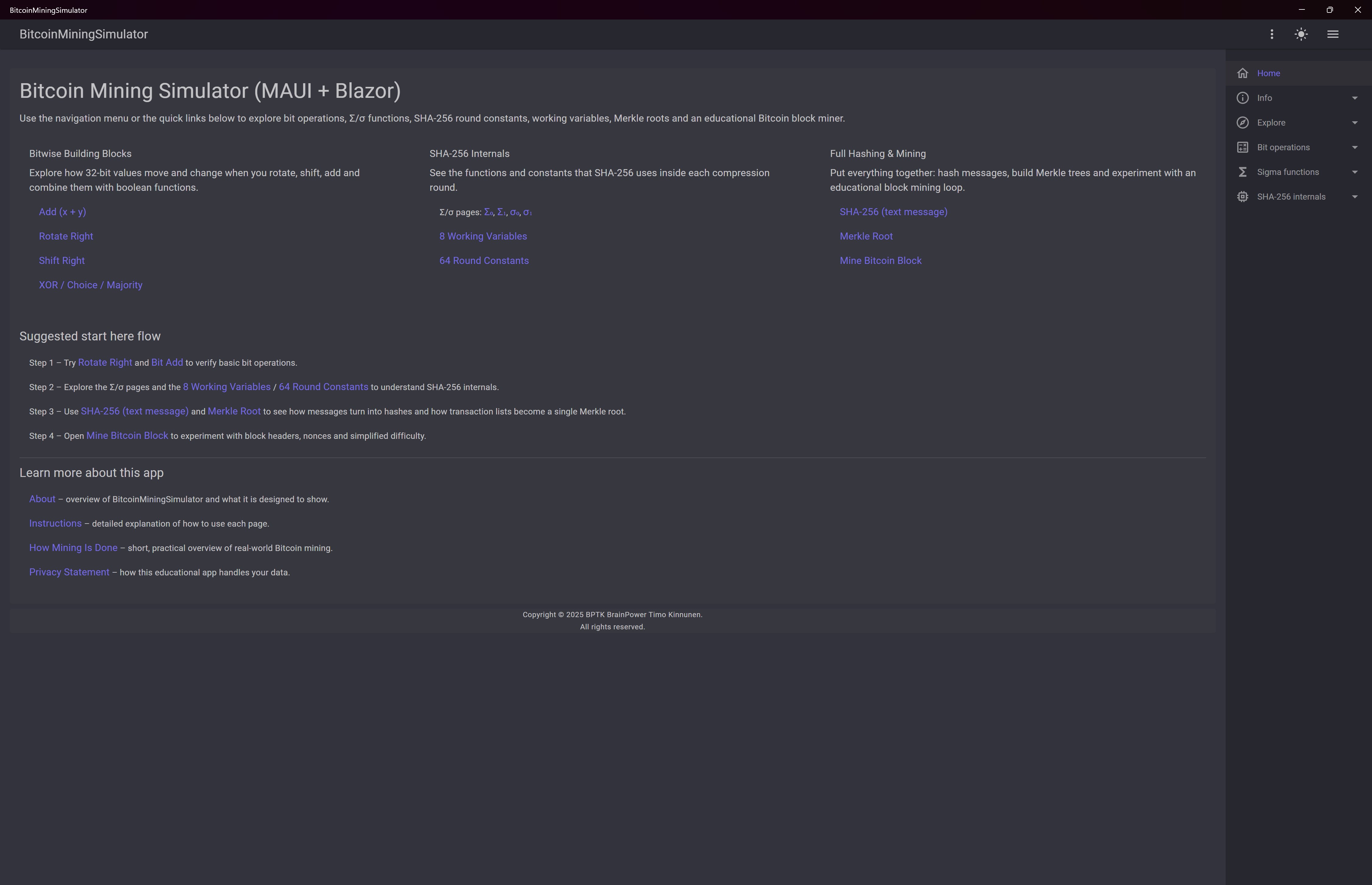This screenshot has height=885, width=1372.
Task: Click the Explore compass icon
Action: (1242, 123)
